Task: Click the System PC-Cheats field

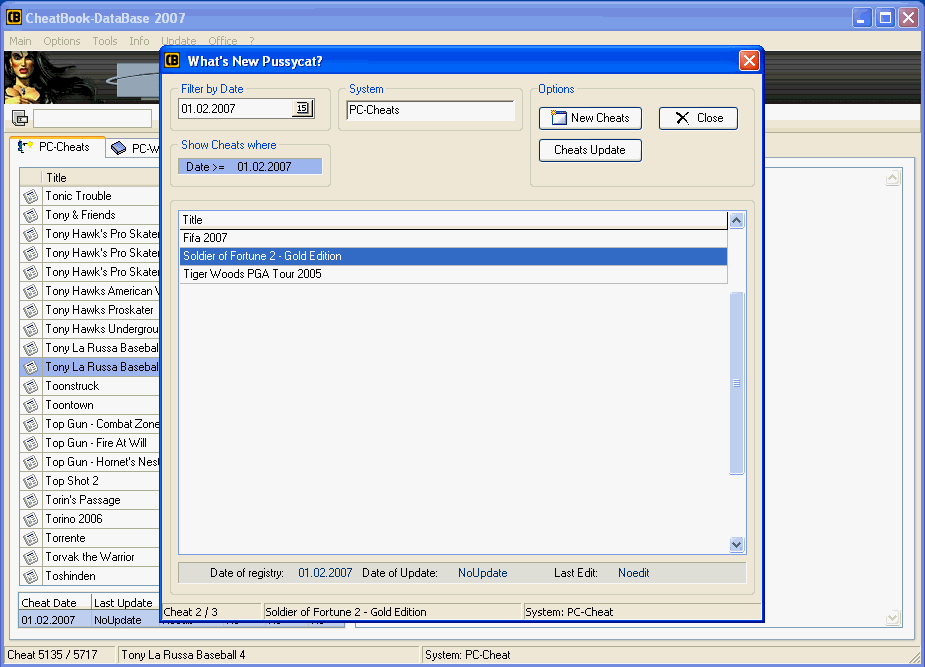Action: click(430, 110)
